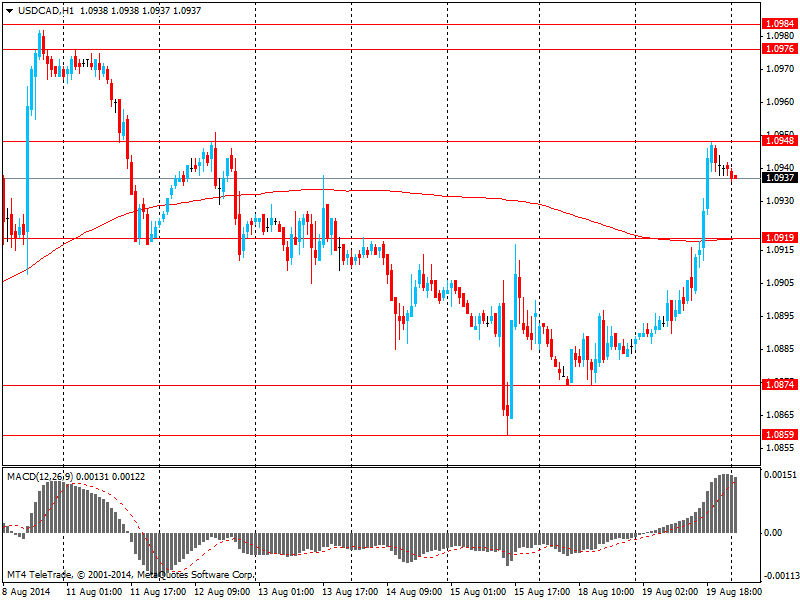Select the 18 Aug 10:00 time label
Viewport: 800px width, 600px height.
click(606, 591)
